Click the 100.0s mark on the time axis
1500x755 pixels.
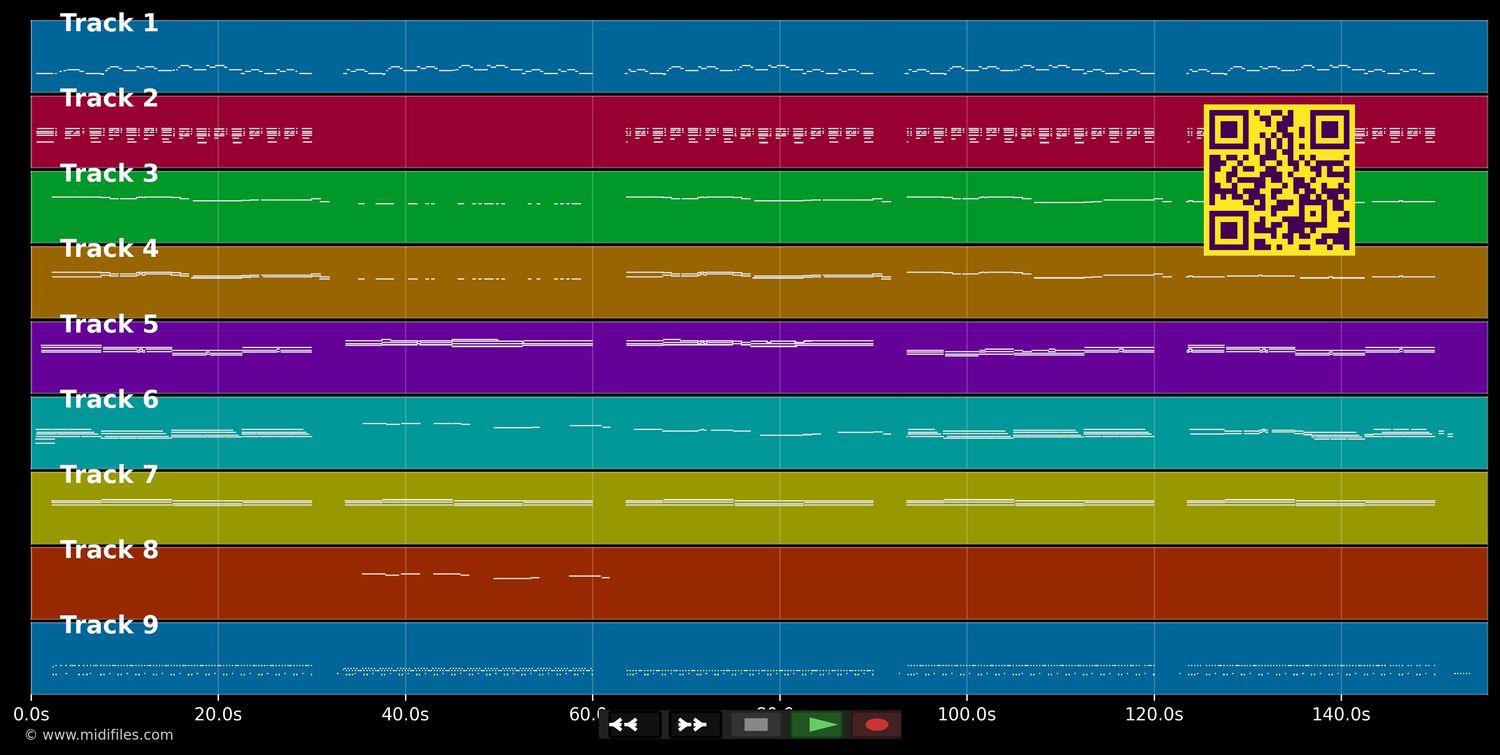pos(966,714)
